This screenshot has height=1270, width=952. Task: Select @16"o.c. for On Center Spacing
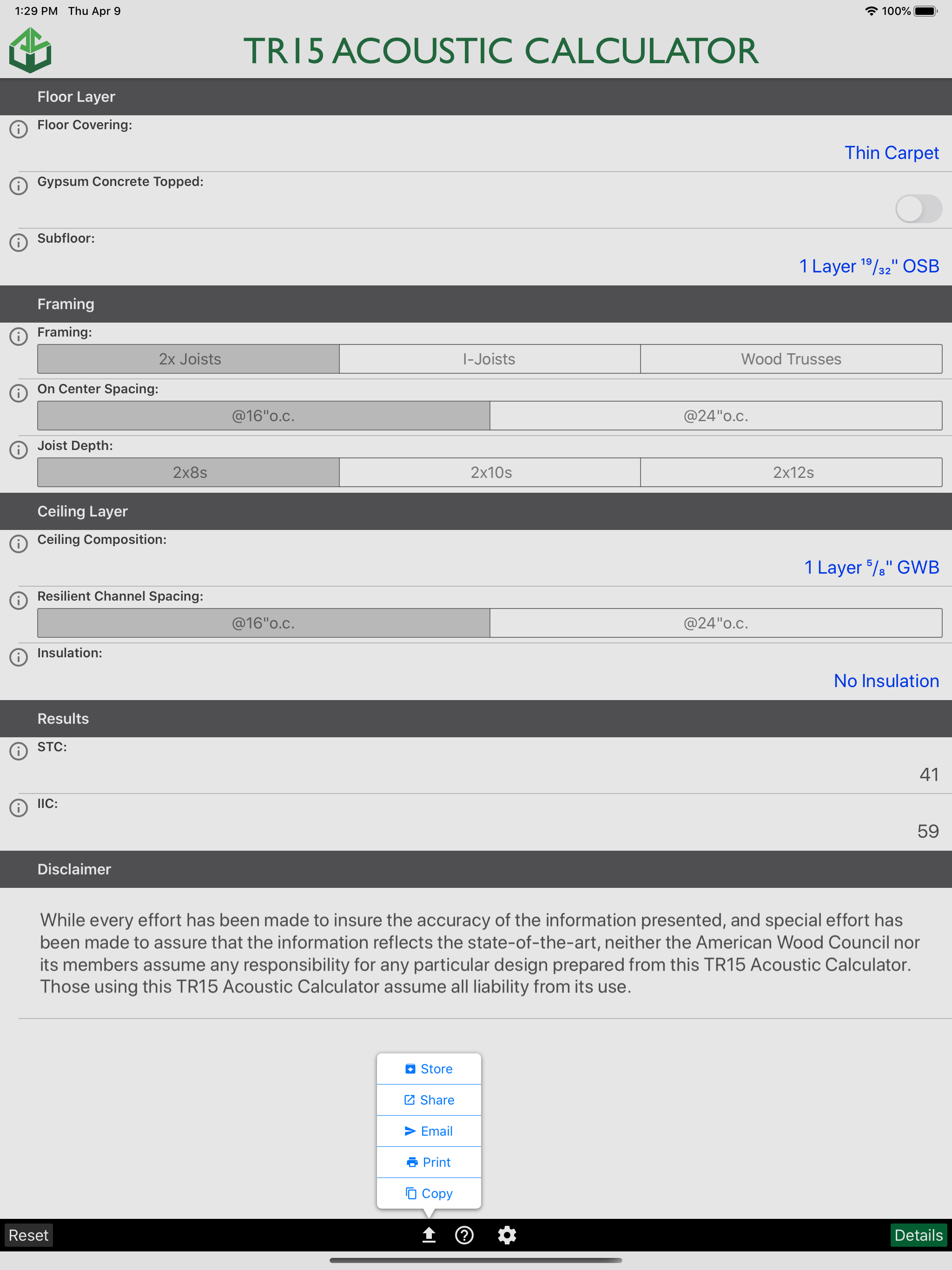(264, 416)
